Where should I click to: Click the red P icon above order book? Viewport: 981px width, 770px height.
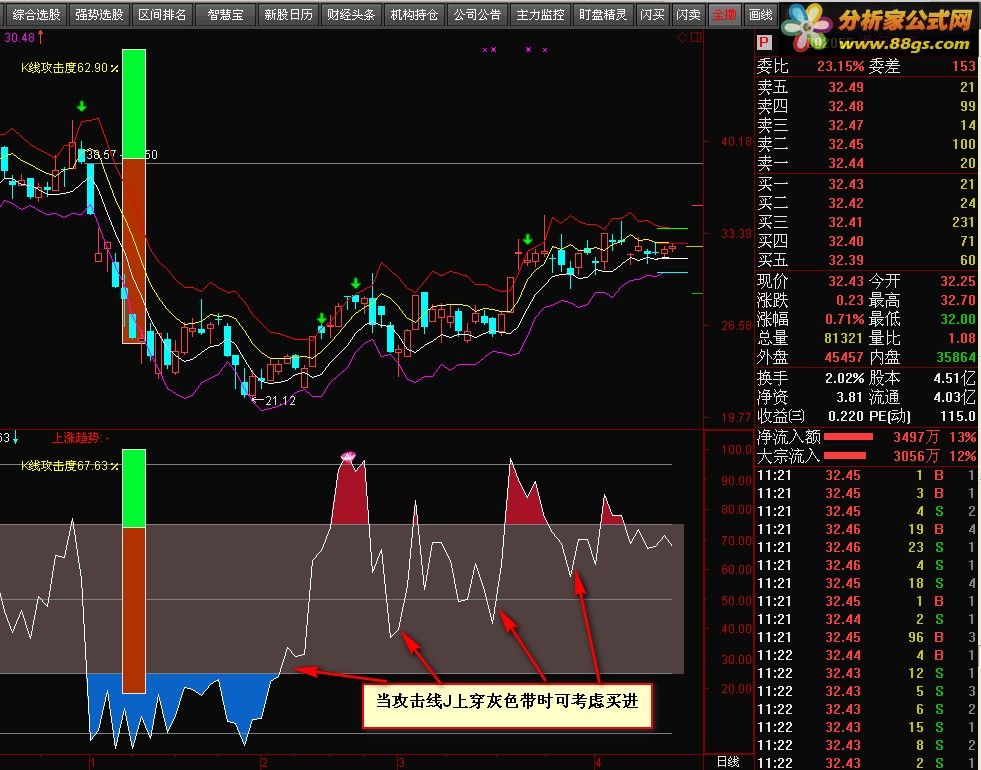tap(764, 43)
